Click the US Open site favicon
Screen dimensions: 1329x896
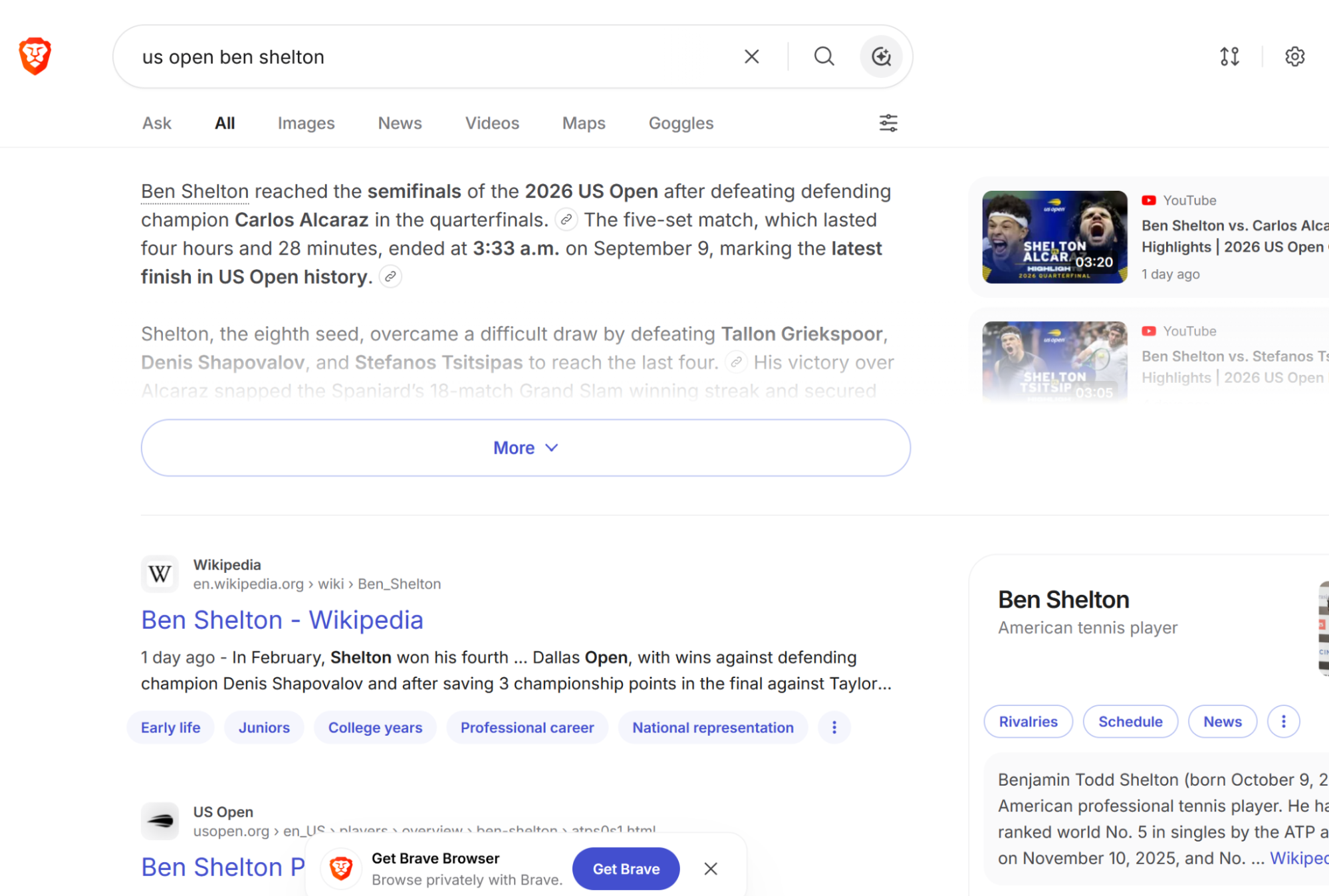point(160,821)
